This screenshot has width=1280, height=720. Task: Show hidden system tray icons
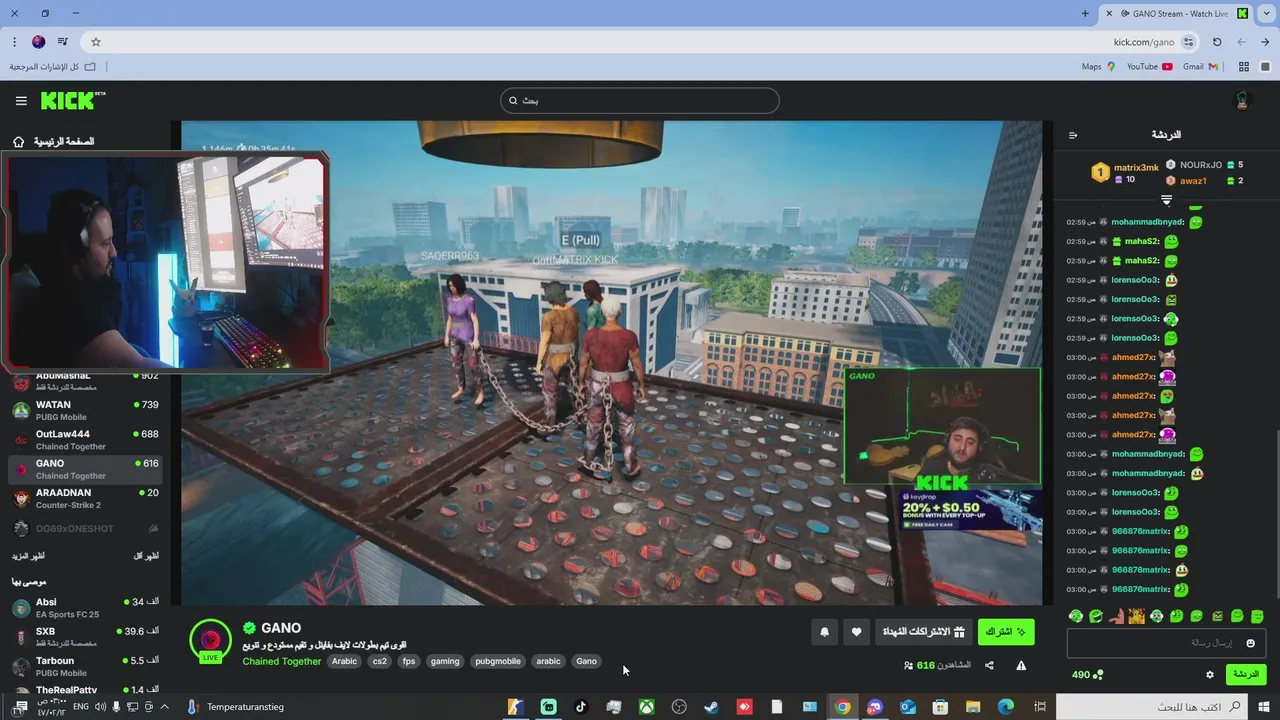(165, 707)
